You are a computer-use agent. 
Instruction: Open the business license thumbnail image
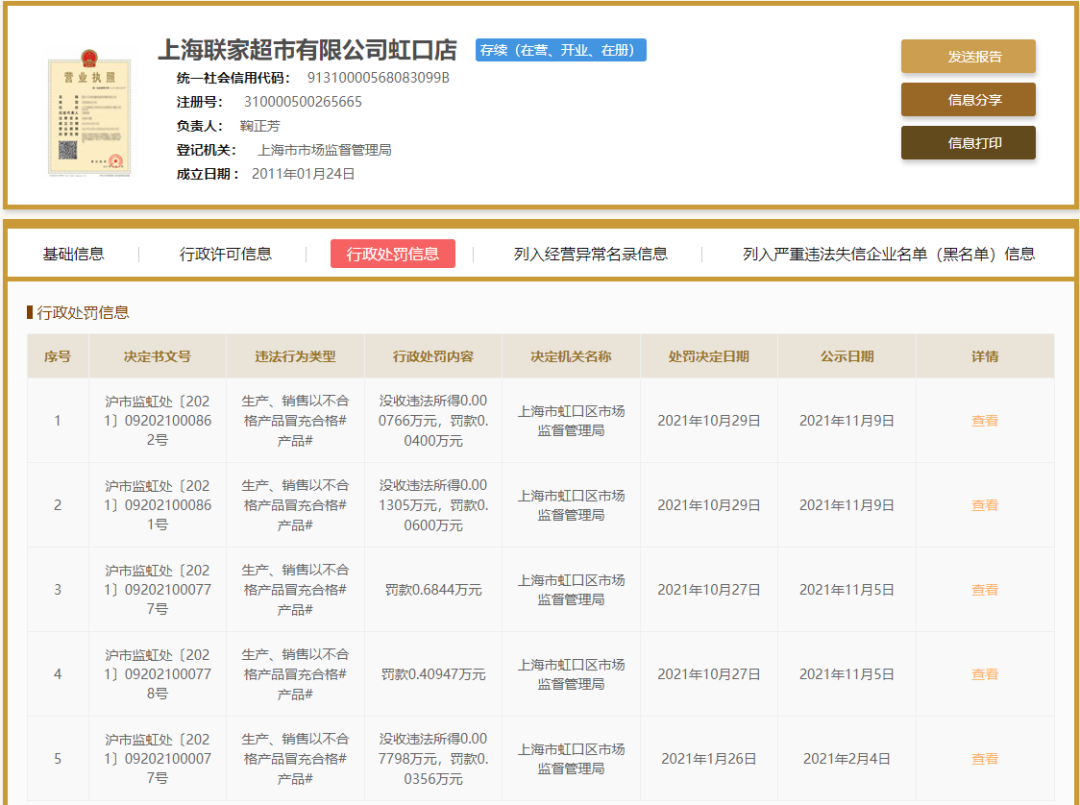pos(88,114)
